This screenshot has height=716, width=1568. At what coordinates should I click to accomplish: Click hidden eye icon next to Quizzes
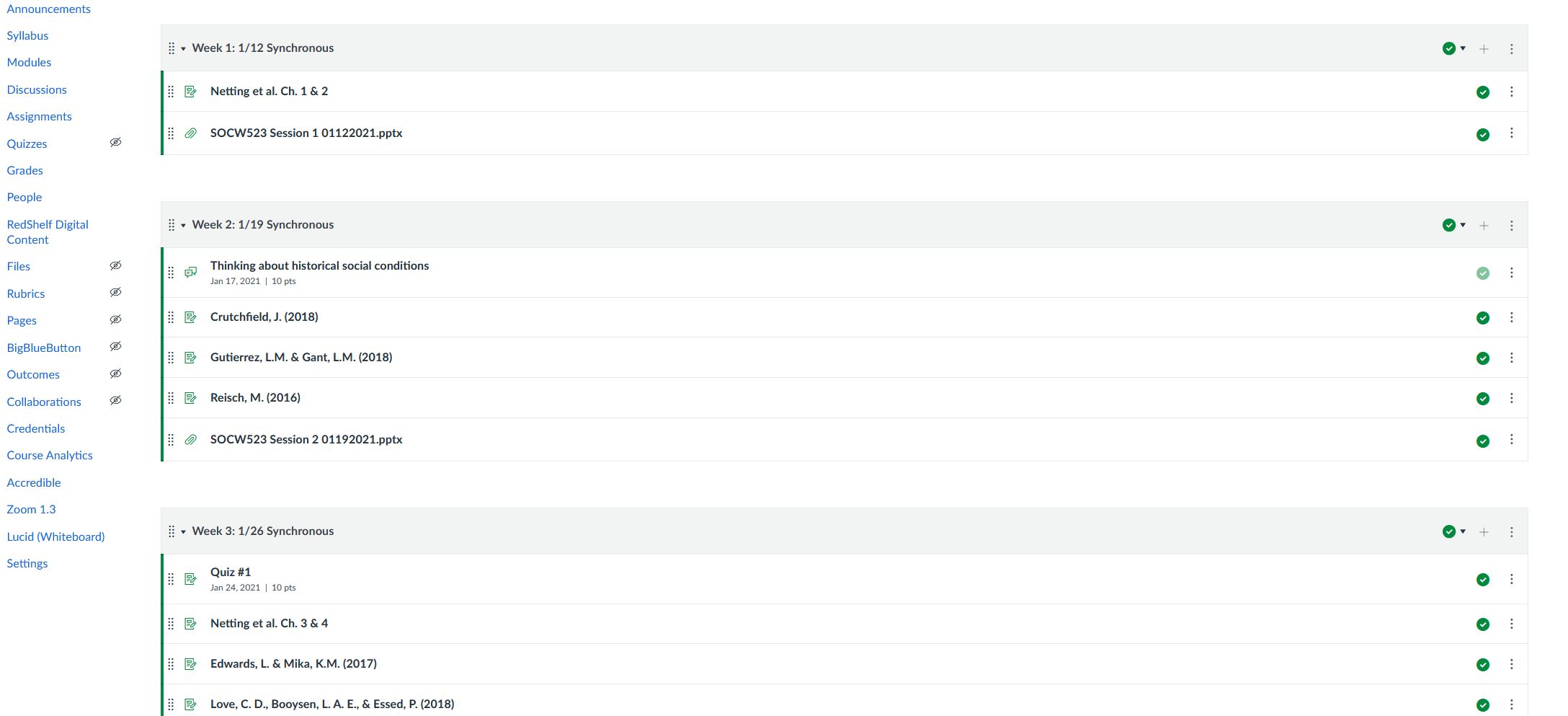(115, 143)
